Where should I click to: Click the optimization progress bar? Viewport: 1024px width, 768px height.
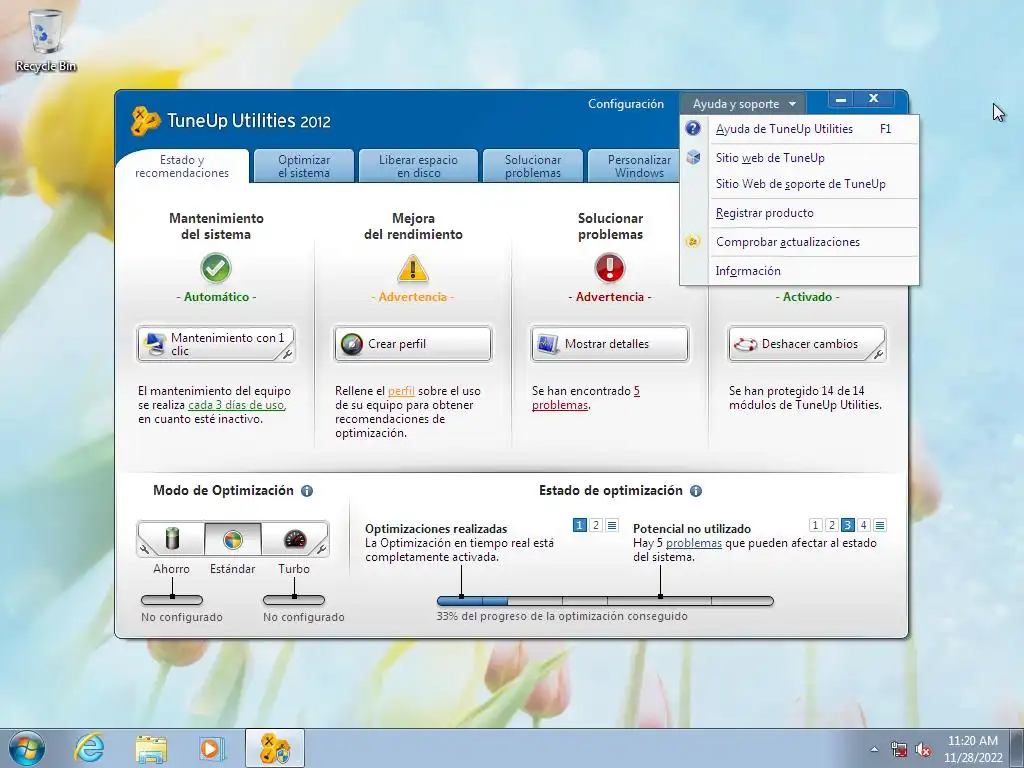tap(605, 601)
